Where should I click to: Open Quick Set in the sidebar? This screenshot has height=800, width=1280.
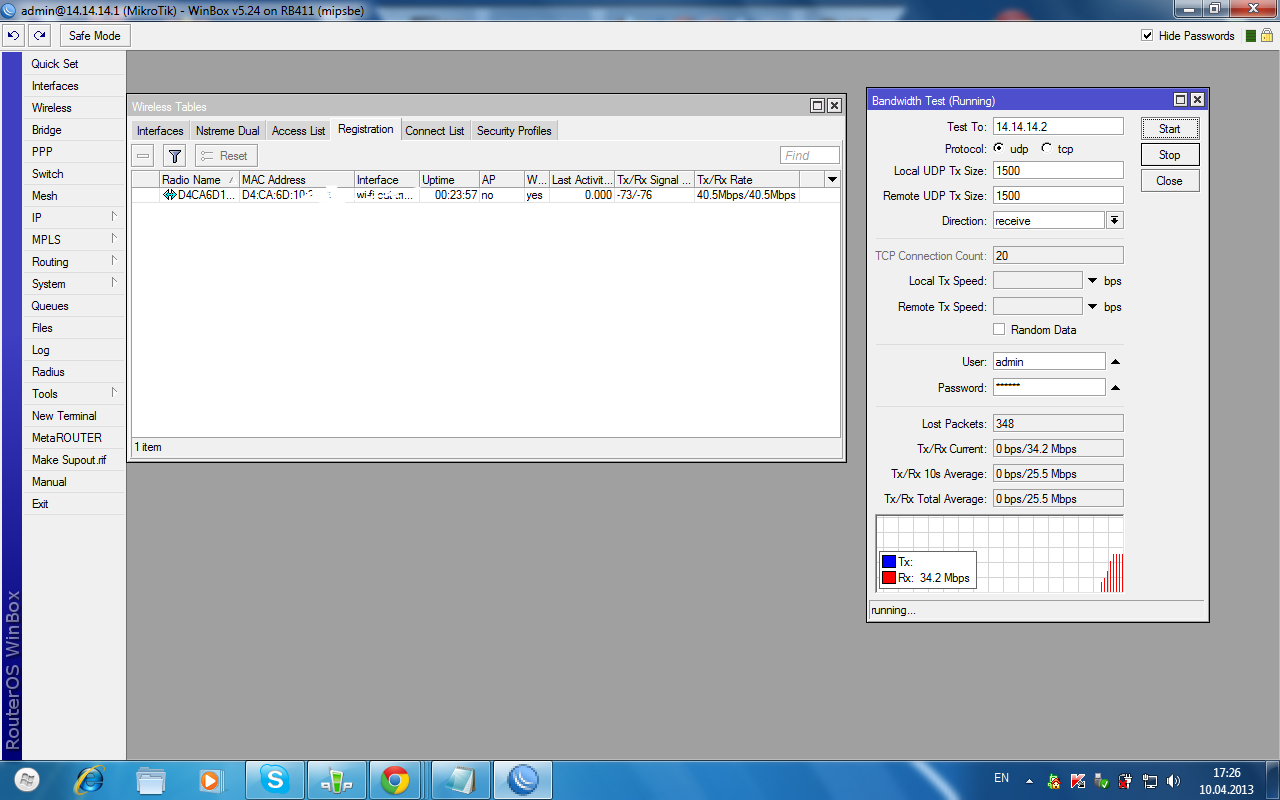[x=74, y=64]
